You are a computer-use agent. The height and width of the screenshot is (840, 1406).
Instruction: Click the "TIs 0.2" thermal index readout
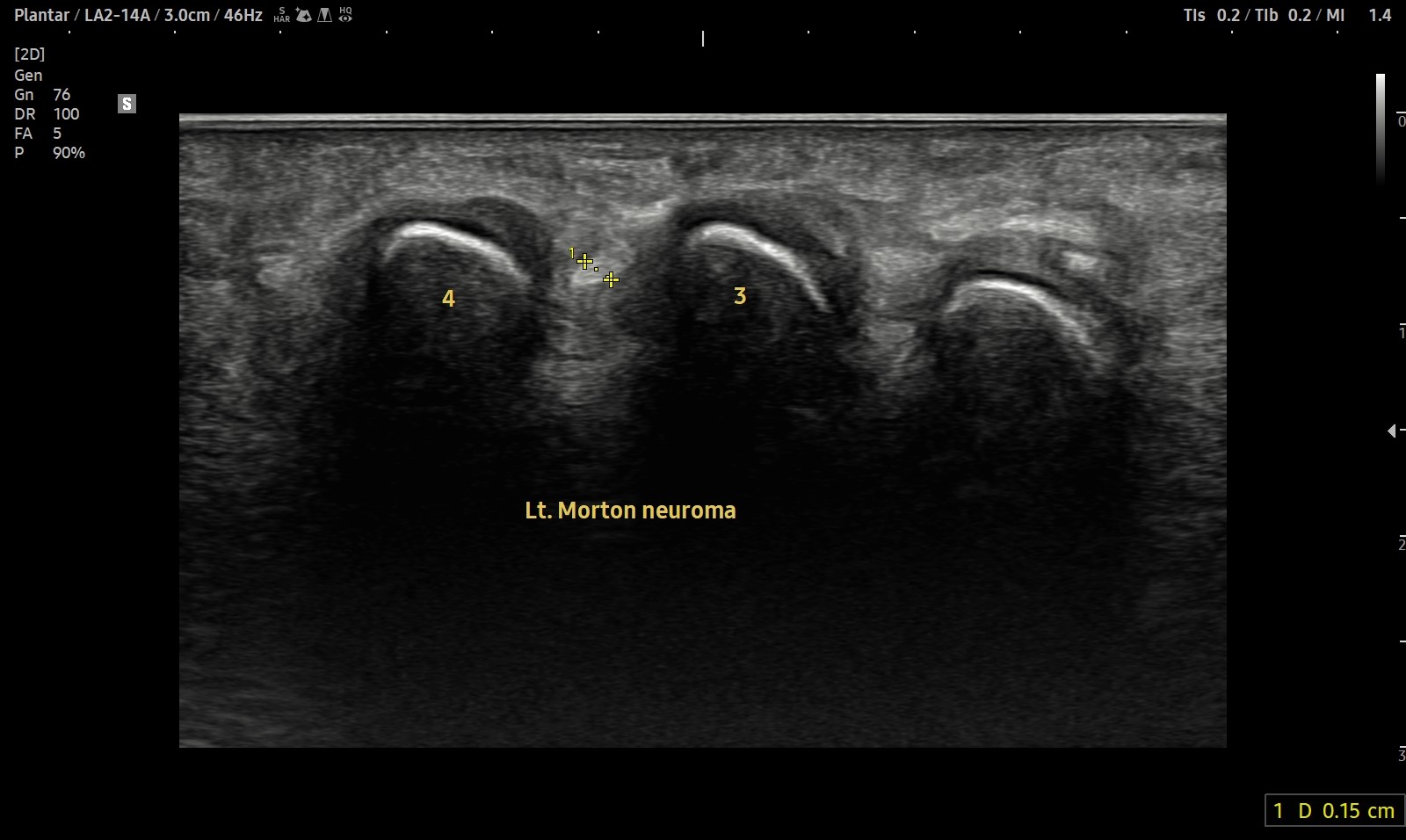pos(1212,15)
